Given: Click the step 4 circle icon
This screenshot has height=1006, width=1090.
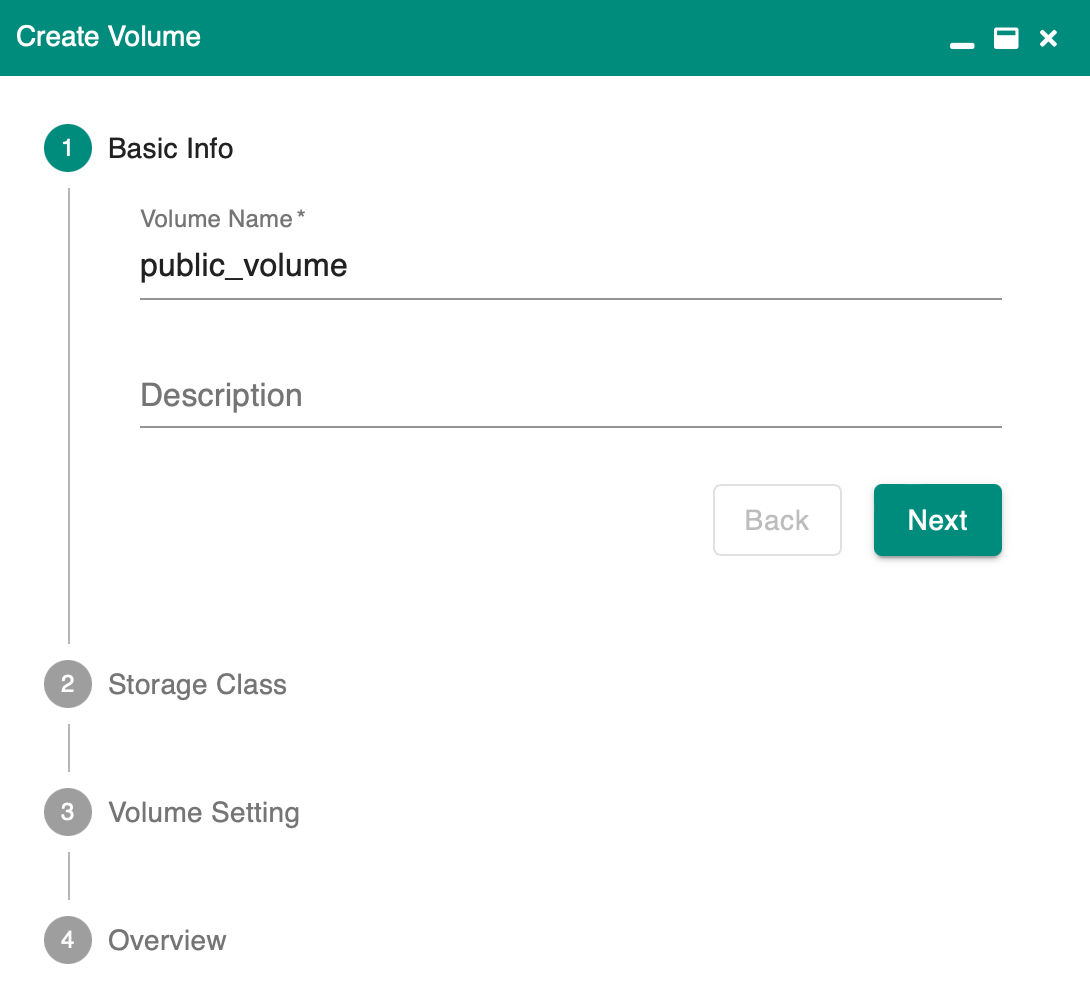Looking at the screenshot, I should pyautogui.click(x=67, y=940).
